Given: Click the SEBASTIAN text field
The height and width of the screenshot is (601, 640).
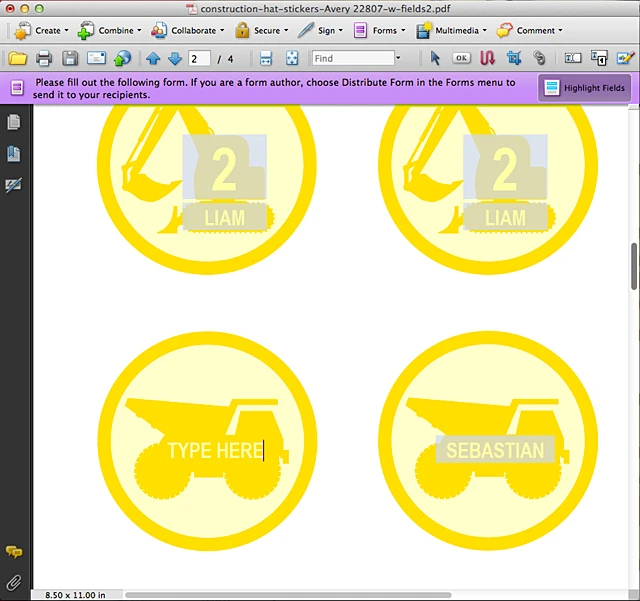Looking at the screenshot, I should pos(495,450).
